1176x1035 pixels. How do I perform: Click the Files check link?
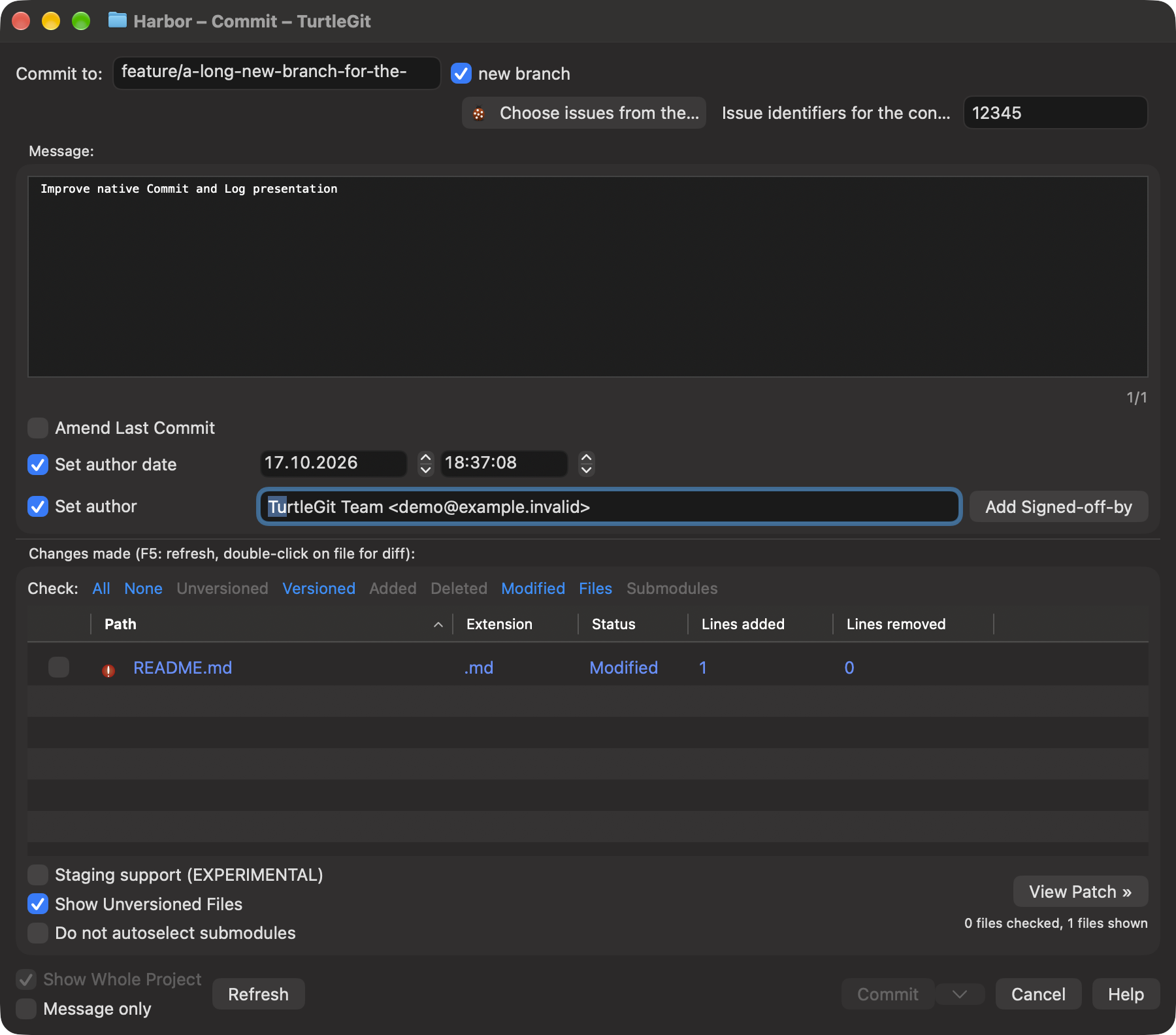(595, 588)
